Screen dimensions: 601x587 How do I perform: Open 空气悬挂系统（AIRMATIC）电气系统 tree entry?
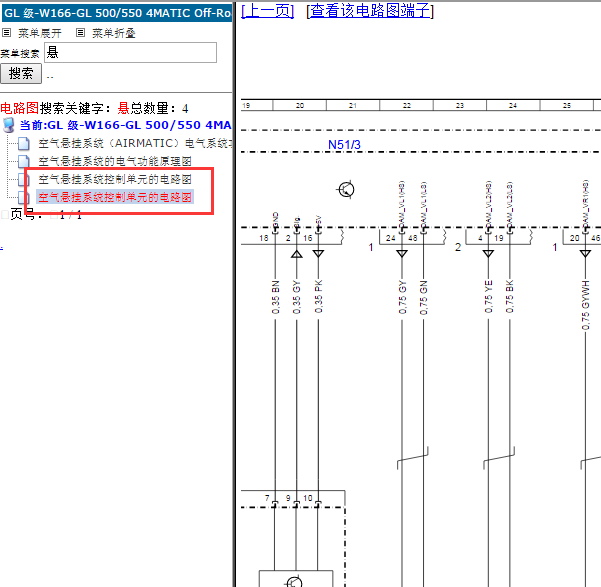pyautogui.click(x=135, y=143)
